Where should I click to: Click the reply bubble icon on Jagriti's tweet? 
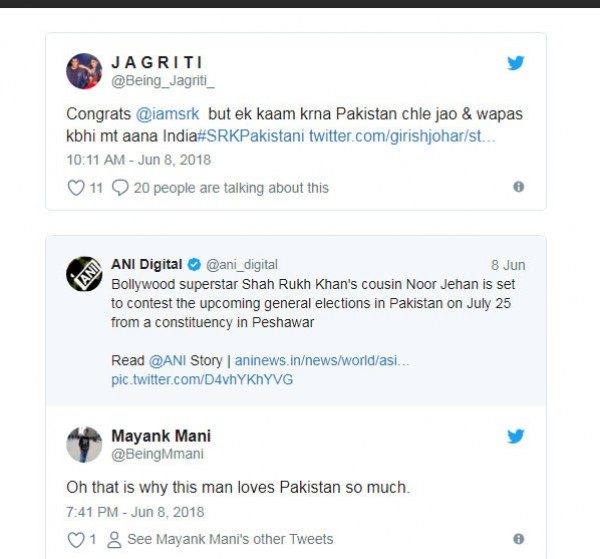click(x=120, y=187)
